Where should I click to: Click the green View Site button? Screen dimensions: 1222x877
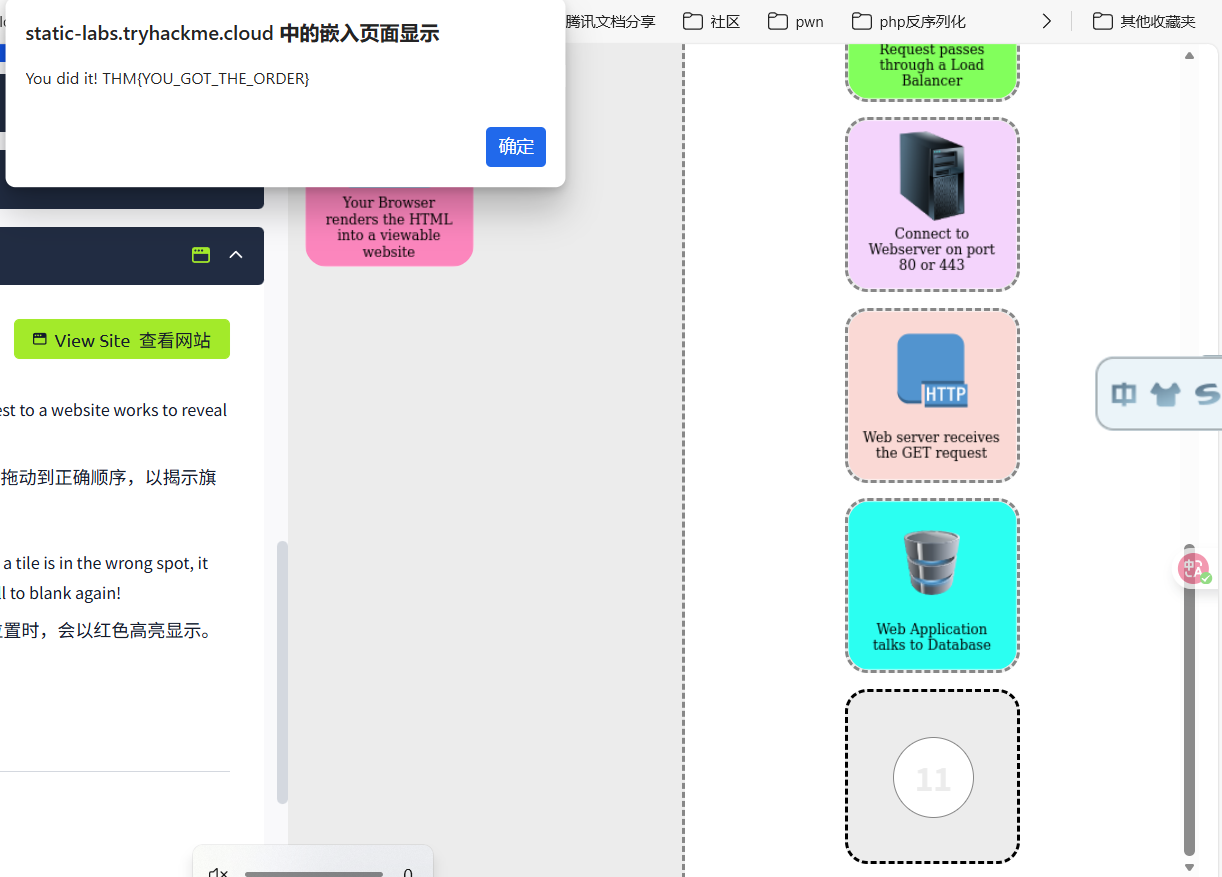[122, 340]
